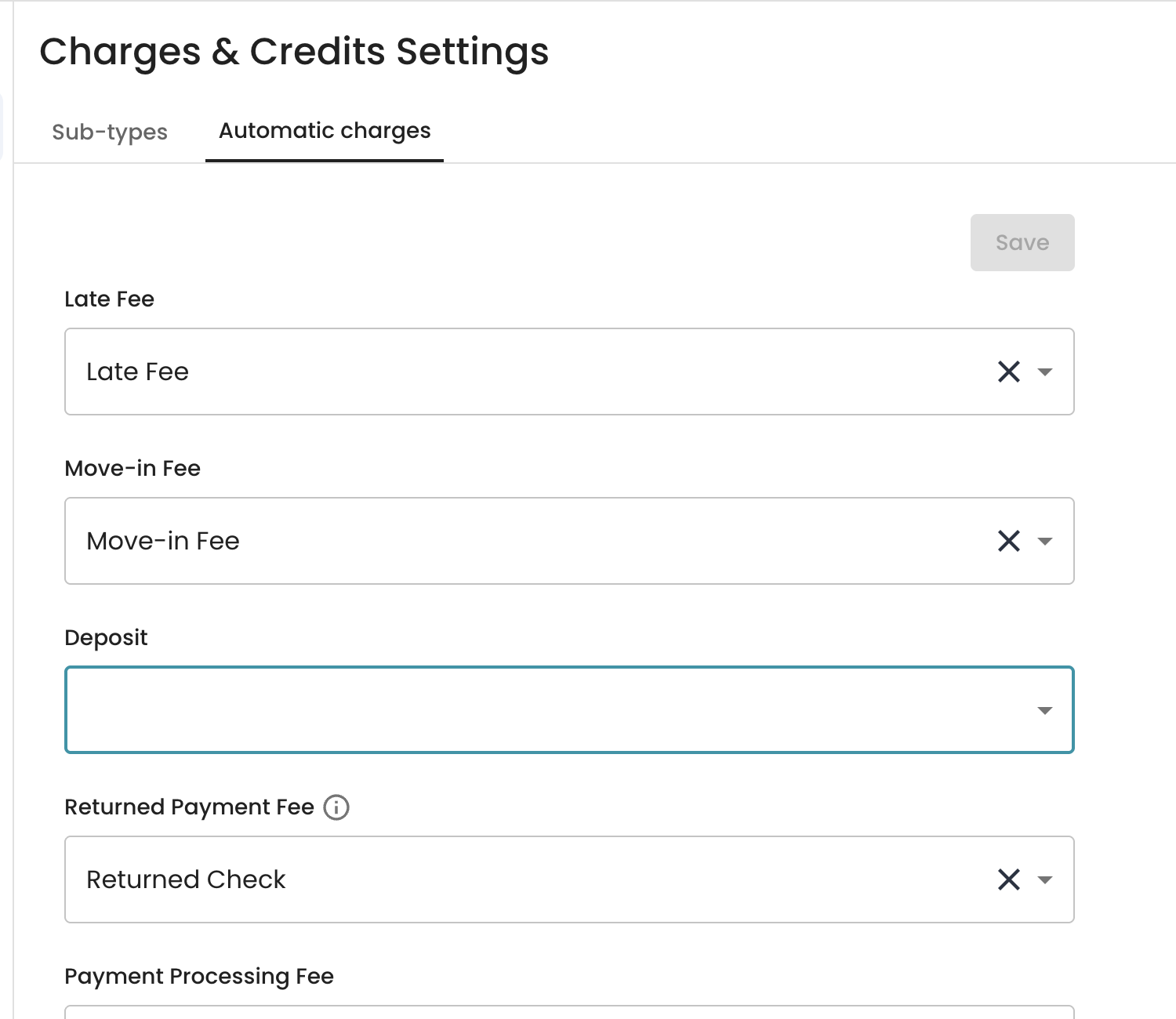This screenshot has height=1019, width=1176.
Task: Expand the Late Fee dropdown arrow
Action: click(1045, 372)
